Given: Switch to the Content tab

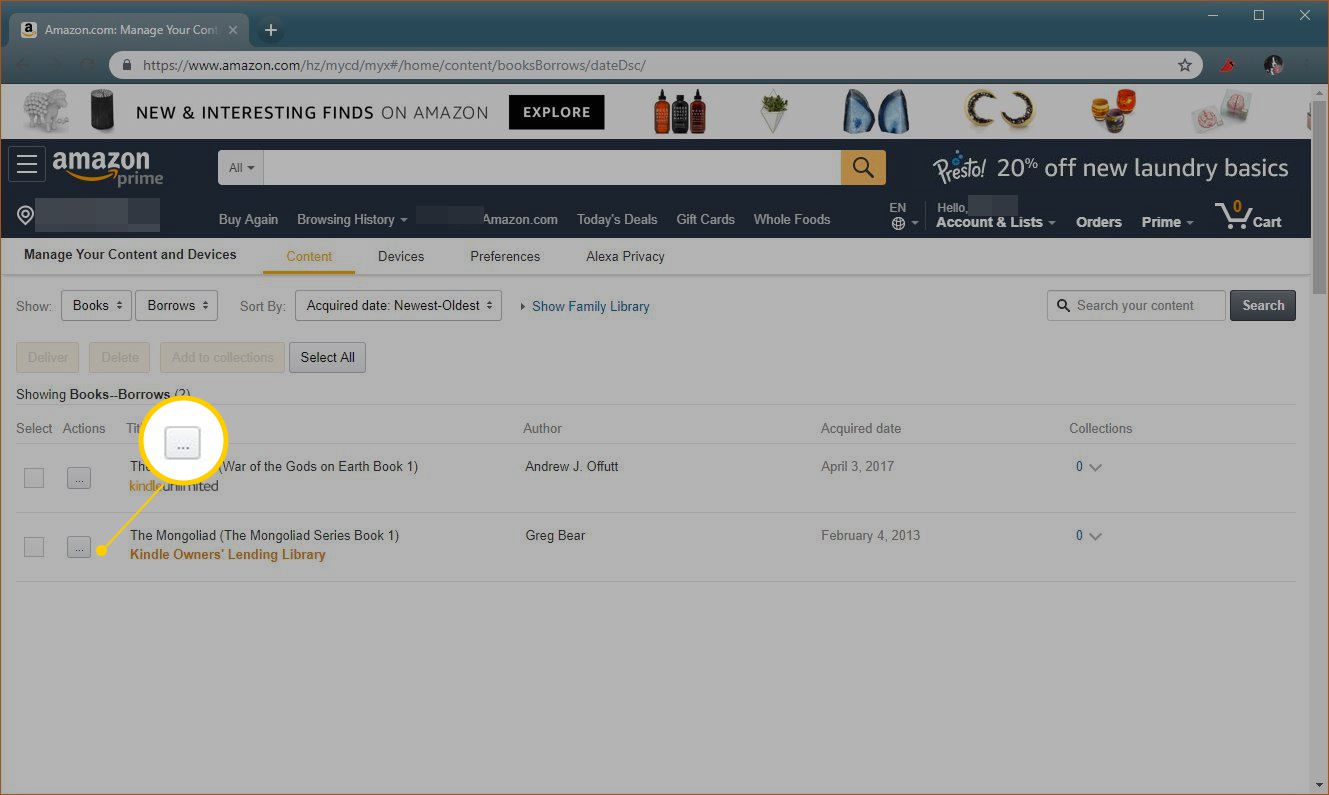Looking at the screenshot, I should tap(309, 256).
